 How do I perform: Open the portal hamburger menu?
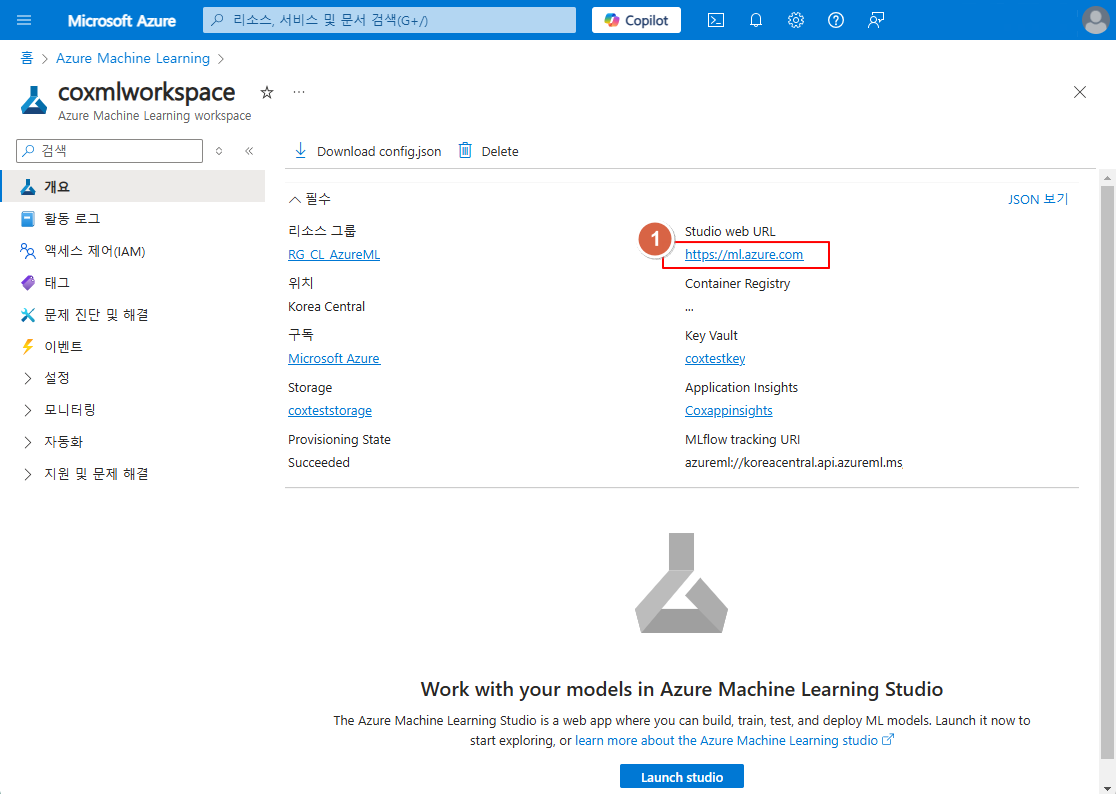tap(23, 20)
